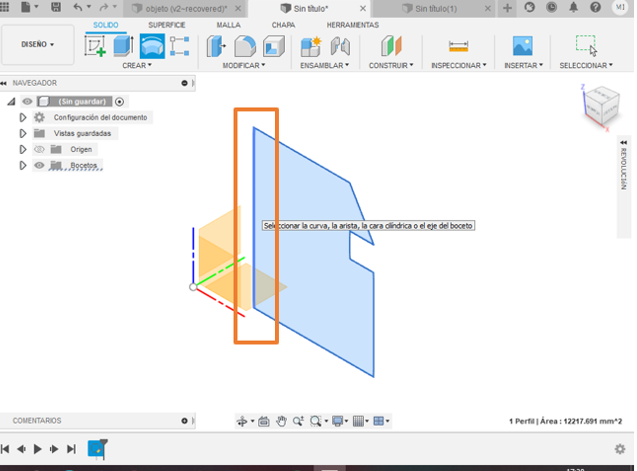637x471 pixels.
Task: Switch to the SUPERFICIE tab
Action: coord(167,25)
